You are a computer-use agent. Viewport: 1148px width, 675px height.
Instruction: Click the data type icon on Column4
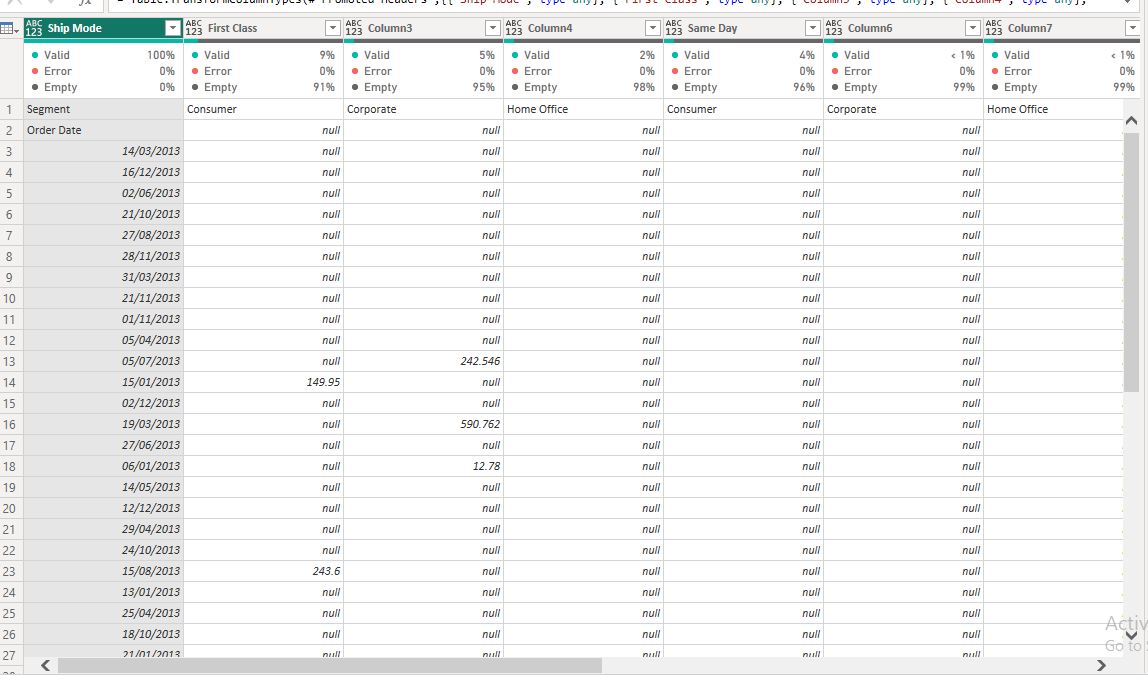pyautogui.click(x=513, y=27)
